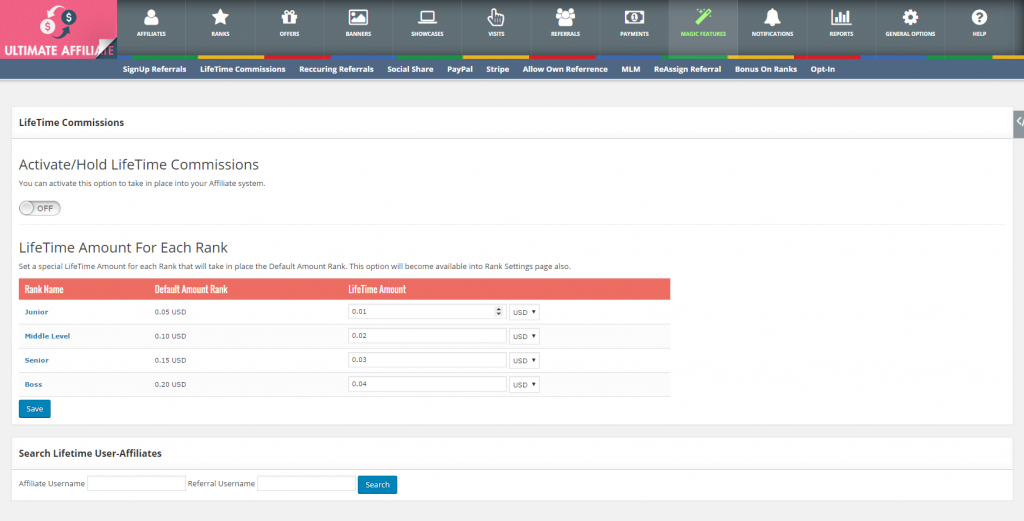Focus the Senior LifeTime Amount field
1024x521 pixels.
pyautogui.click(x=427, y=360)
